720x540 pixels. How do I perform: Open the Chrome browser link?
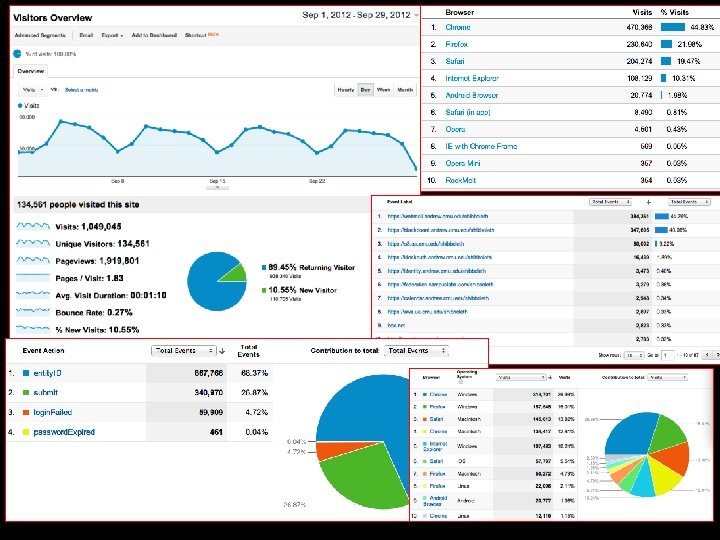(x=458, y=27)
